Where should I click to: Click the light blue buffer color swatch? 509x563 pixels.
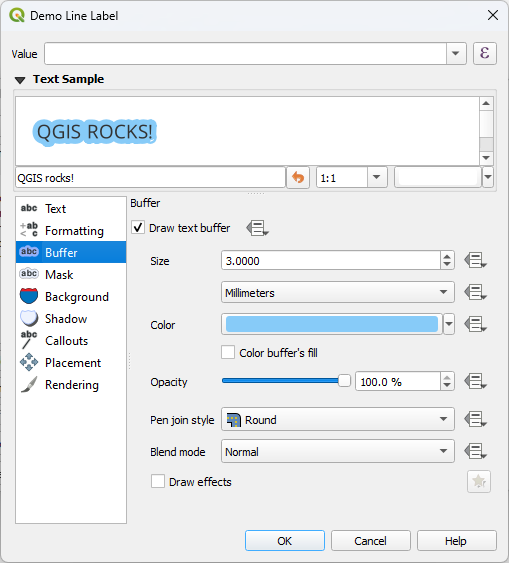point(332,324)
